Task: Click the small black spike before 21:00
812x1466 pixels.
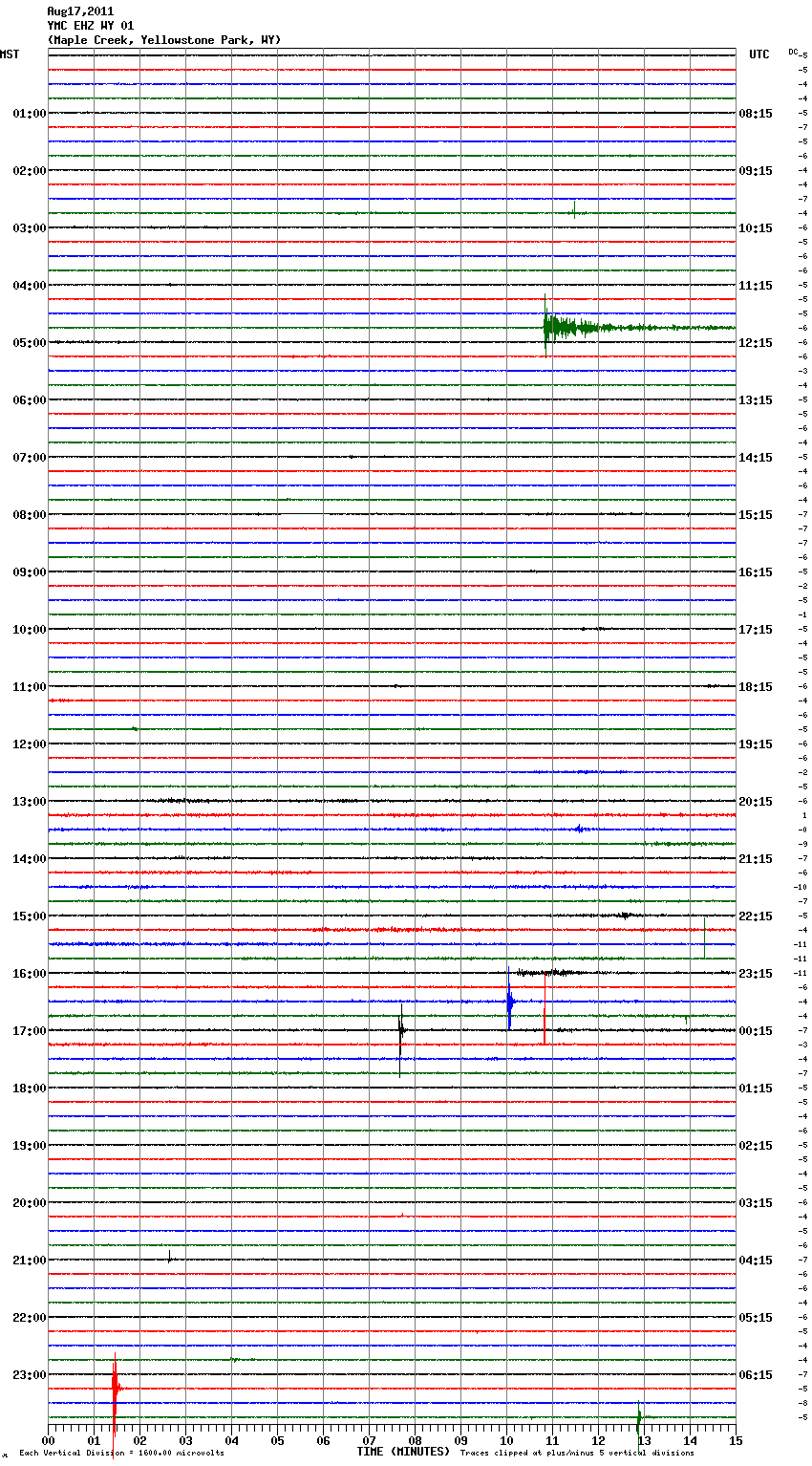Action: (x=169, y=1258)
